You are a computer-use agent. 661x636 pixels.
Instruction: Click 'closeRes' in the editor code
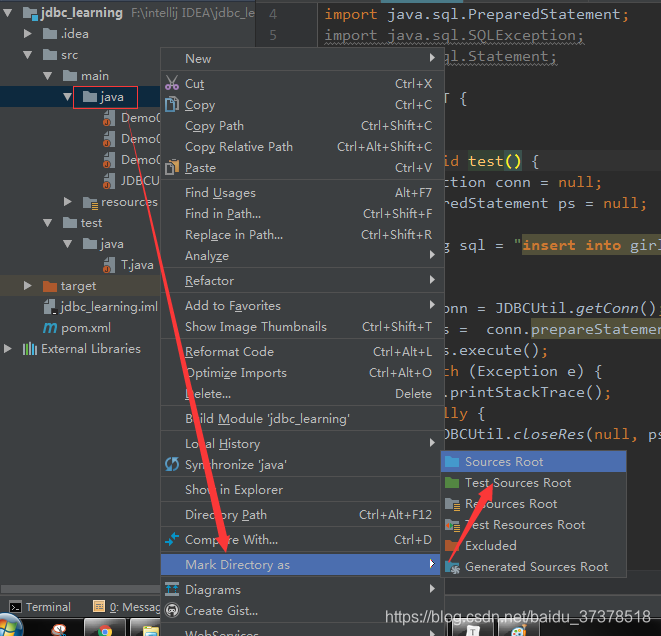(x=549, y=434)
